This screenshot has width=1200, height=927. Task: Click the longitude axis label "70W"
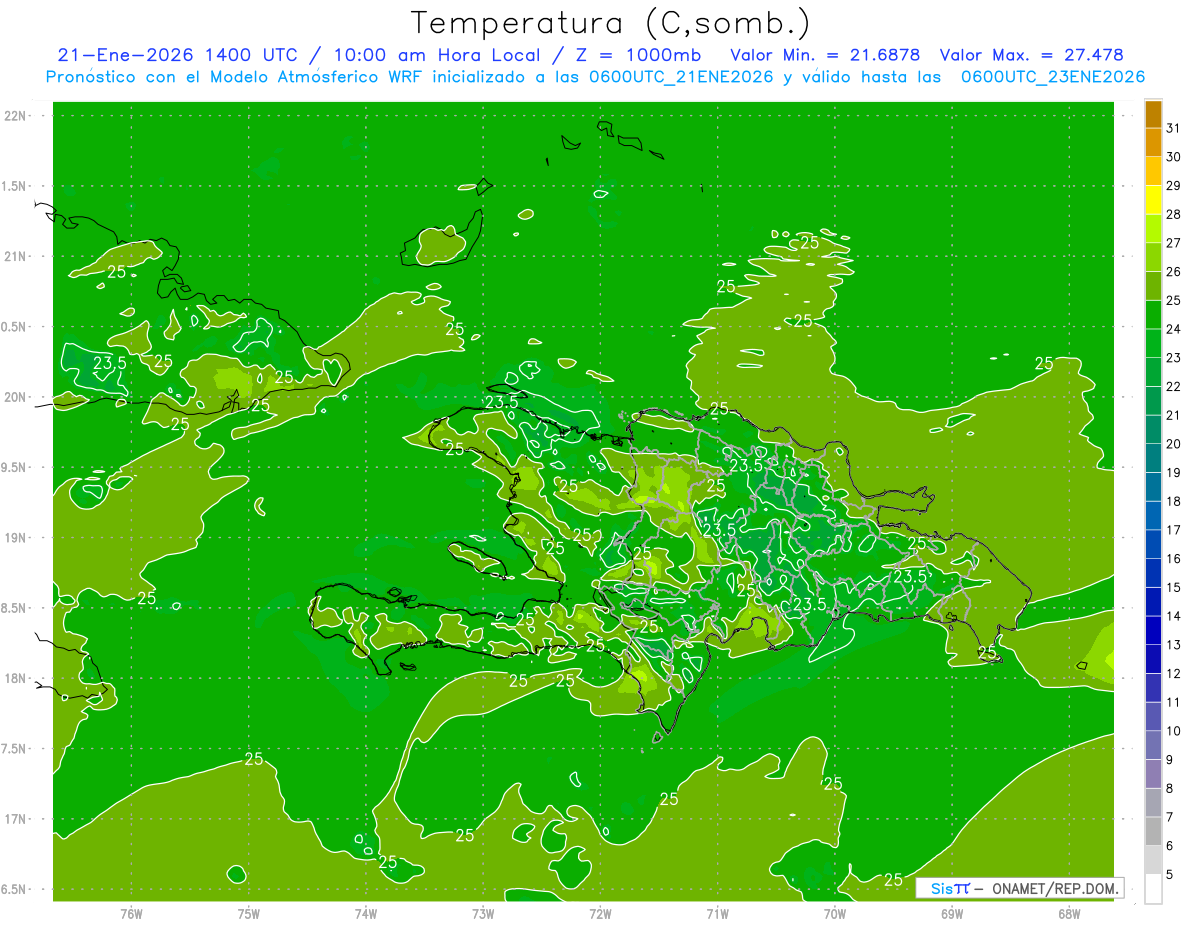[x=834, y=913]
